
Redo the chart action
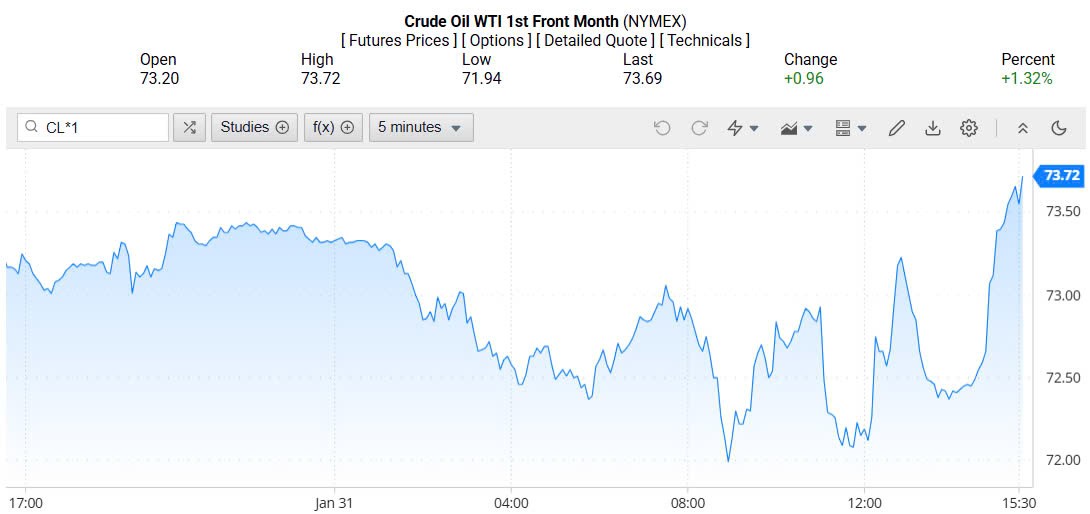700,128
